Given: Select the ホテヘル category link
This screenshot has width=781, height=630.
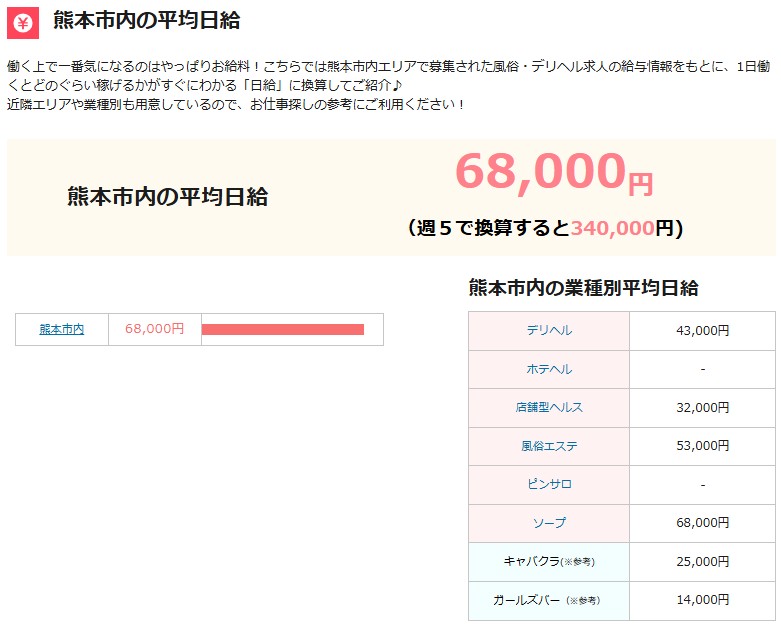Looking at the screenshot, I should (x=549, y=369).
